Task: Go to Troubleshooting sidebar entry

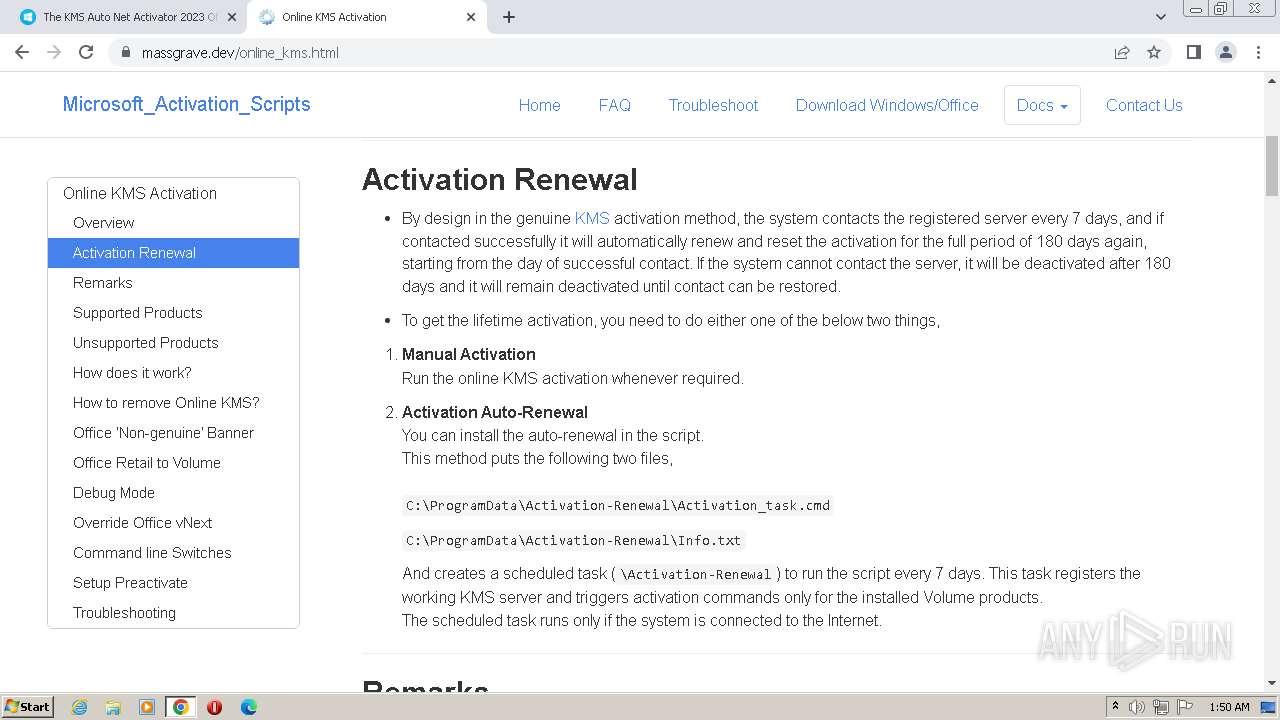Action: point(173,613)
